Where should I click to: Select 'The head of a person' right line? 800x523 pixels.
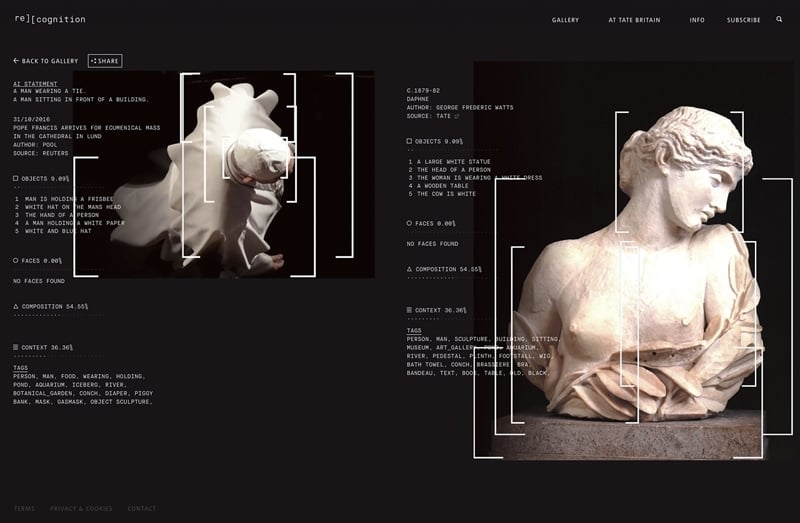(449, 170)
